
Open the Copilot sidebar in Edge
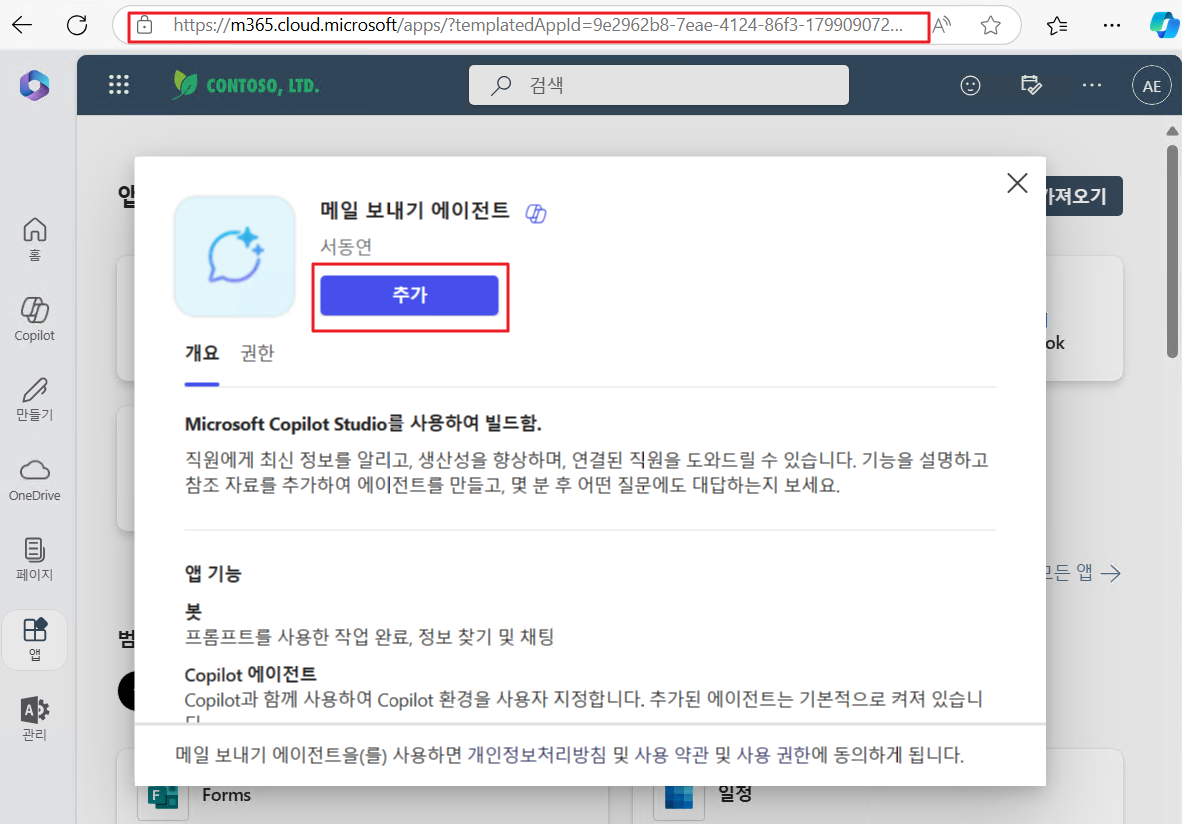[x=1164, y=25]
